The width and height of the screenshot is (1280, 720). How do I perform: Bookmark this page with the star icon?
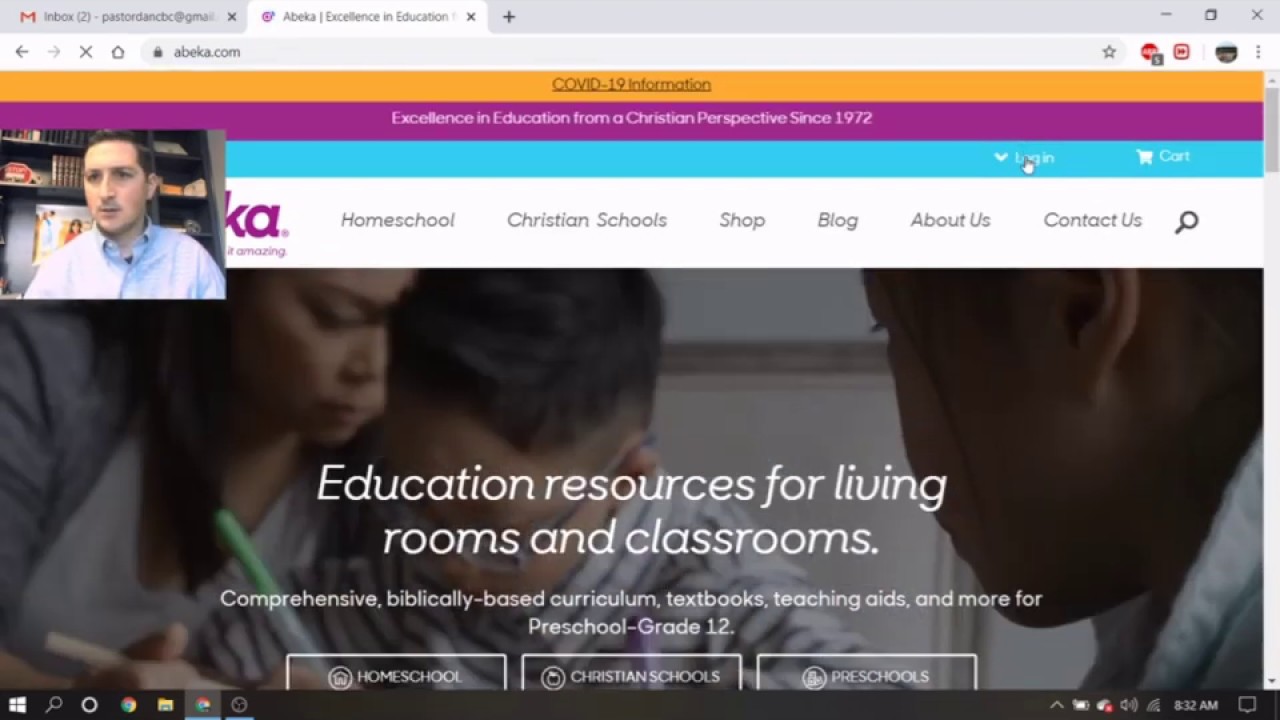coord(1109,52)
